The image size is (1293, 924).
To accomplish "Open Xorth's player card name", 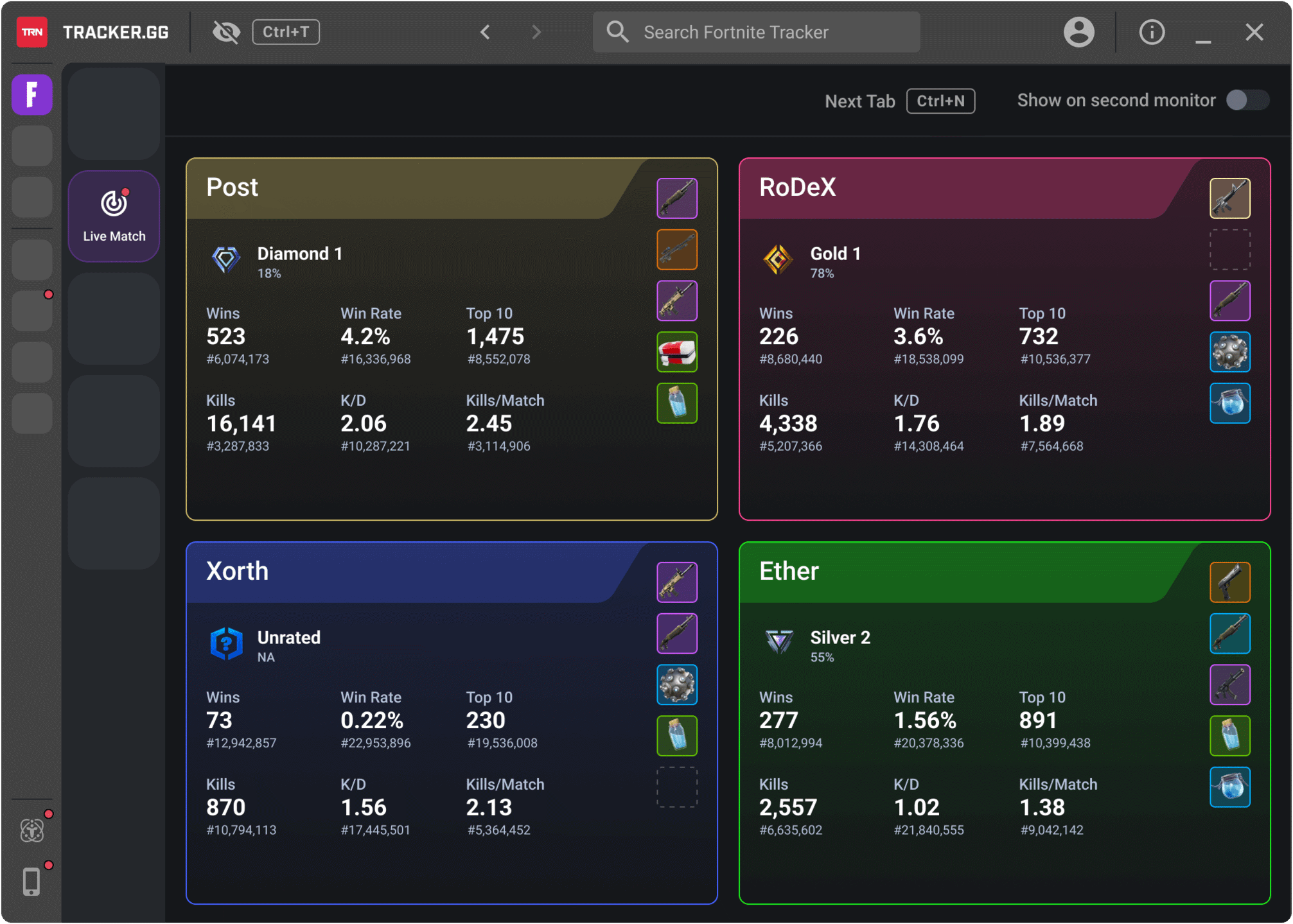I will [237, 571].
